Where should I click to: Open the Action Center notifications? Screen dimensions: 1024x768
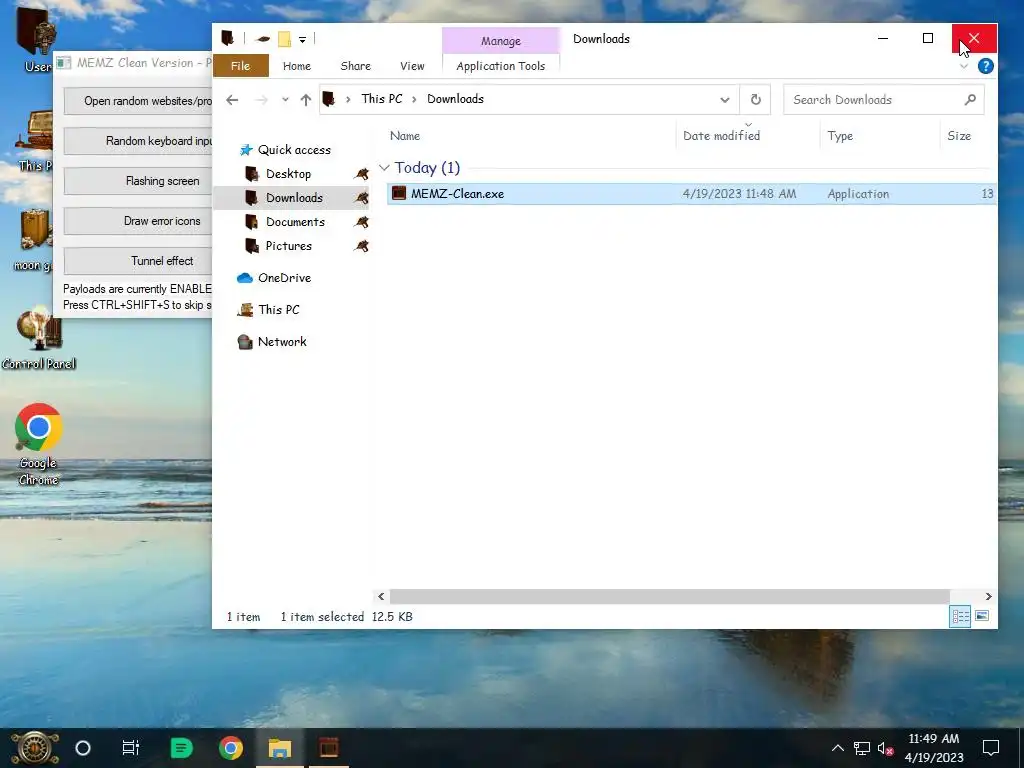click(991, 748)
